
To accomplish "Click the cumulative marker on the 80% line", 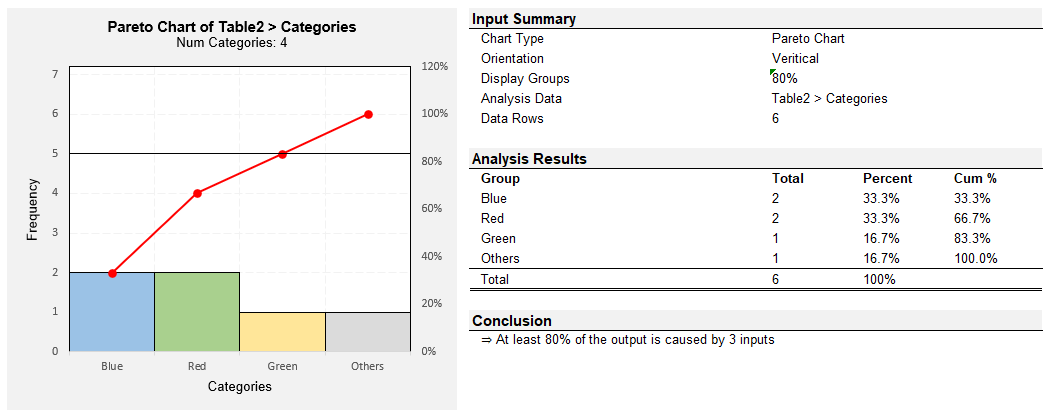I will [x=283, y=154].
